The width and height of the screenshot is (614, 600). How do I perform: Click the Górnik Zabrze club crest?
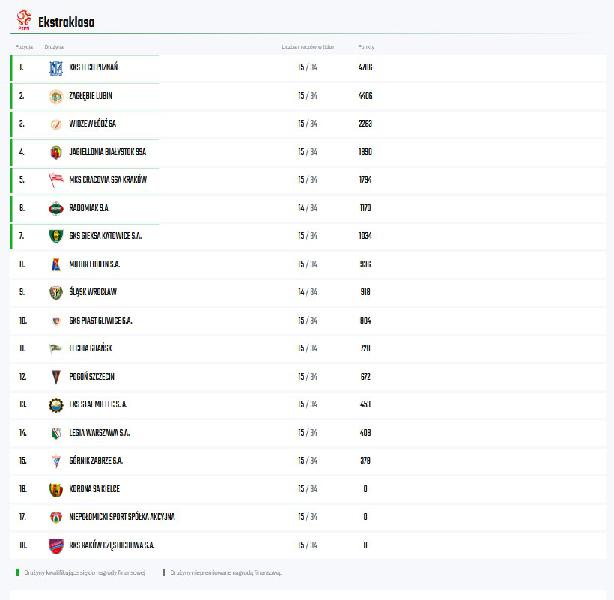click(x=56, y=461)
